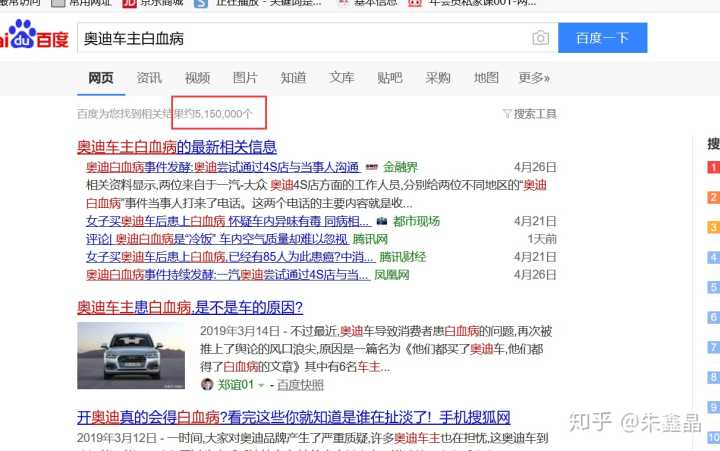The height and width of the screenshot is (451, 720).
Task: Open the 地图 tab
Action: 486,78
